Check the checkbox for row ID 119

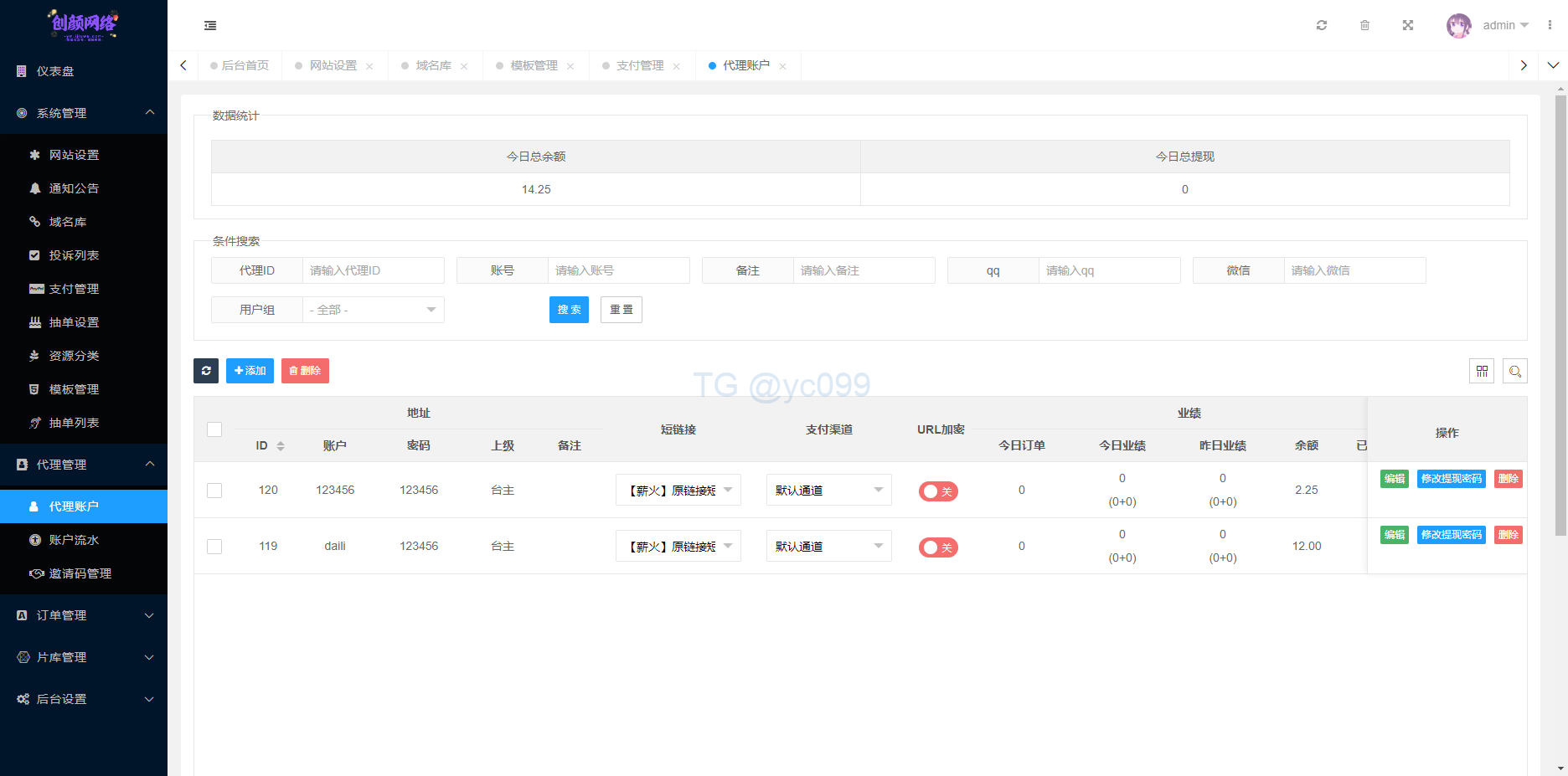[x=214, y=547]
